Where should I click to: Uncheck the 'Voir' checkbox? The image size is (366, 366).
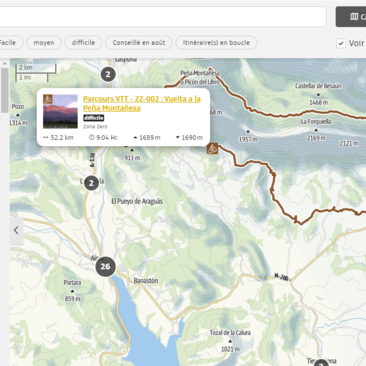pyautogui.click(x=341, y=43)
